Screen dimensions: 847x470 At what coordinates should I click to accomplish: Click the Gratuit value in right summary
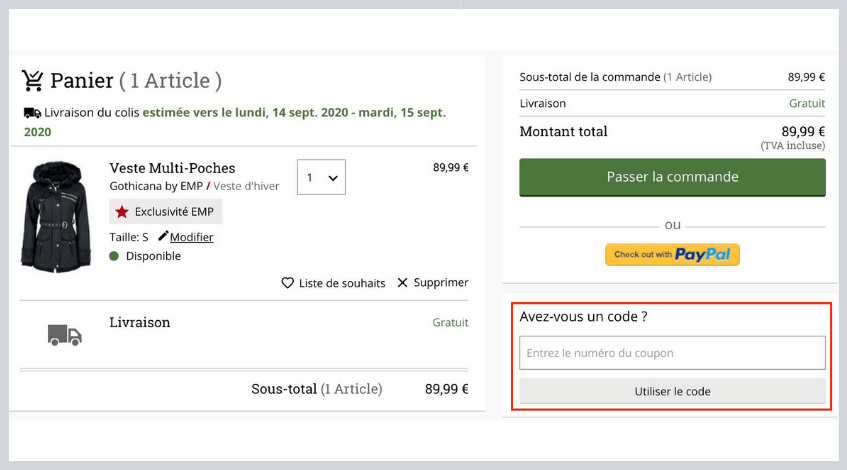coord(807,103)
